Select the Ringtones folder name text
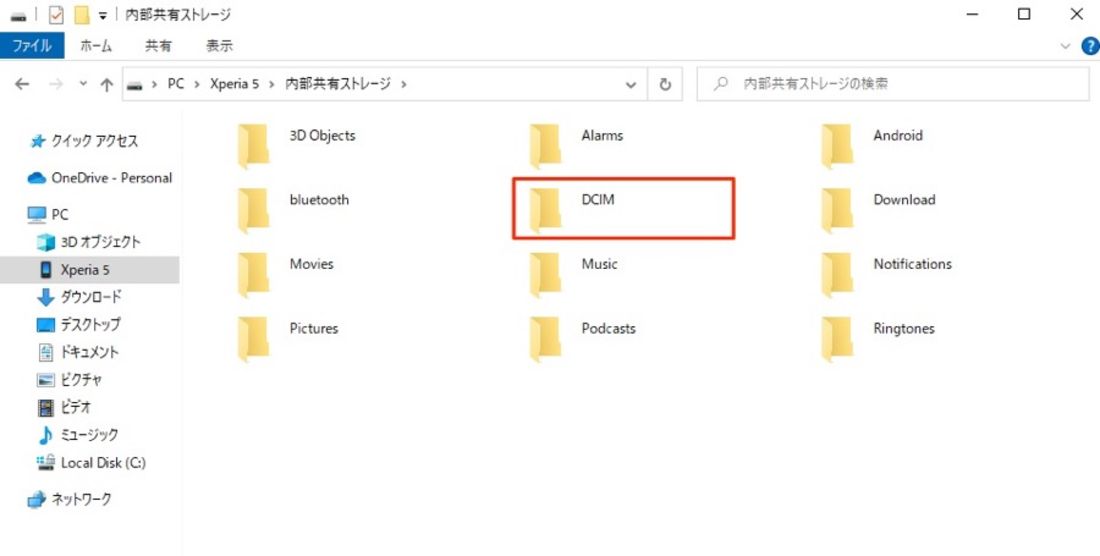 click(x=904, y=329)
